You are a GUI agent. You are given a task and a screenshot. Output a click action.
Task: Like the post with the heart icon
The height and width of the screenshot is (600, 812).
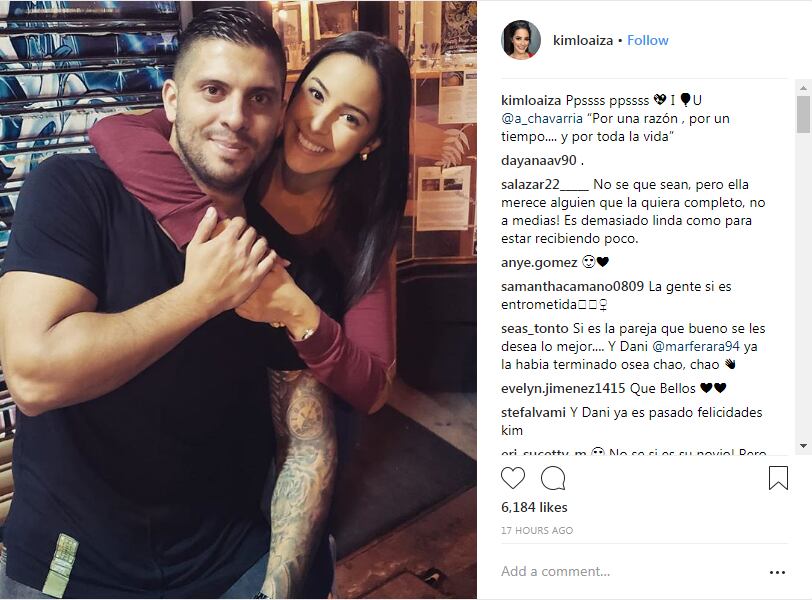[513, 478]
